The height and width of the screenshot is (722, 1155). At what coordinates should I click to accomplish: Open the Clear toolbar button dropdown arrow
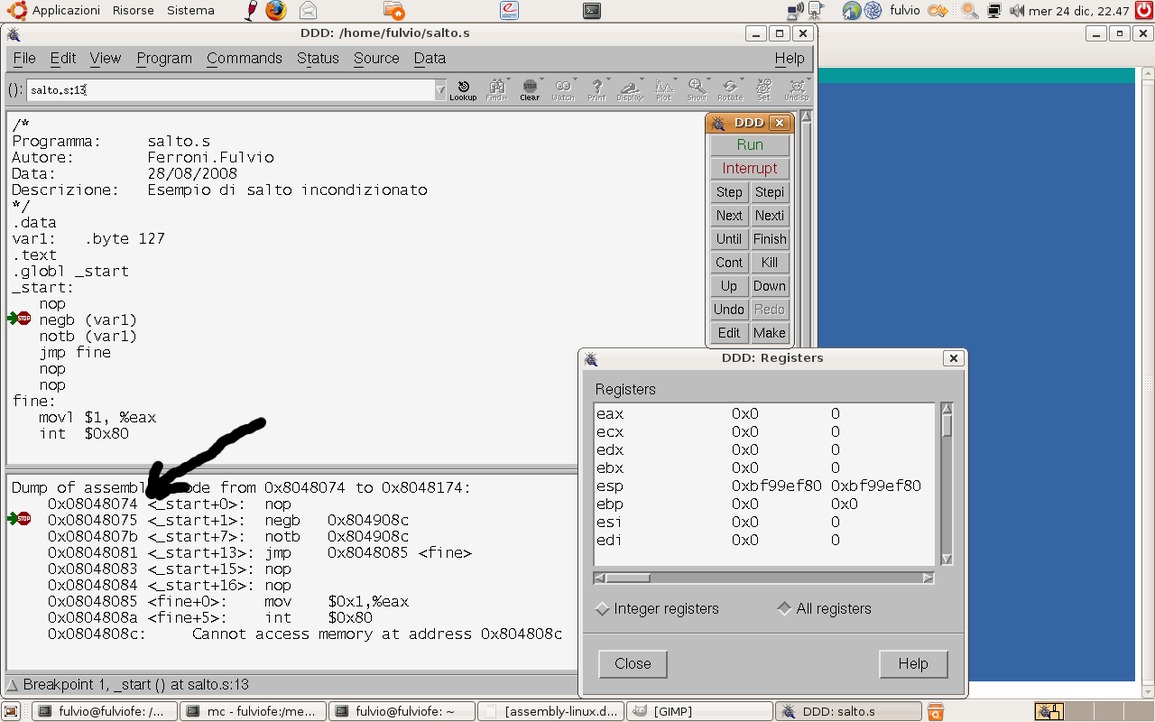(541, 81)
